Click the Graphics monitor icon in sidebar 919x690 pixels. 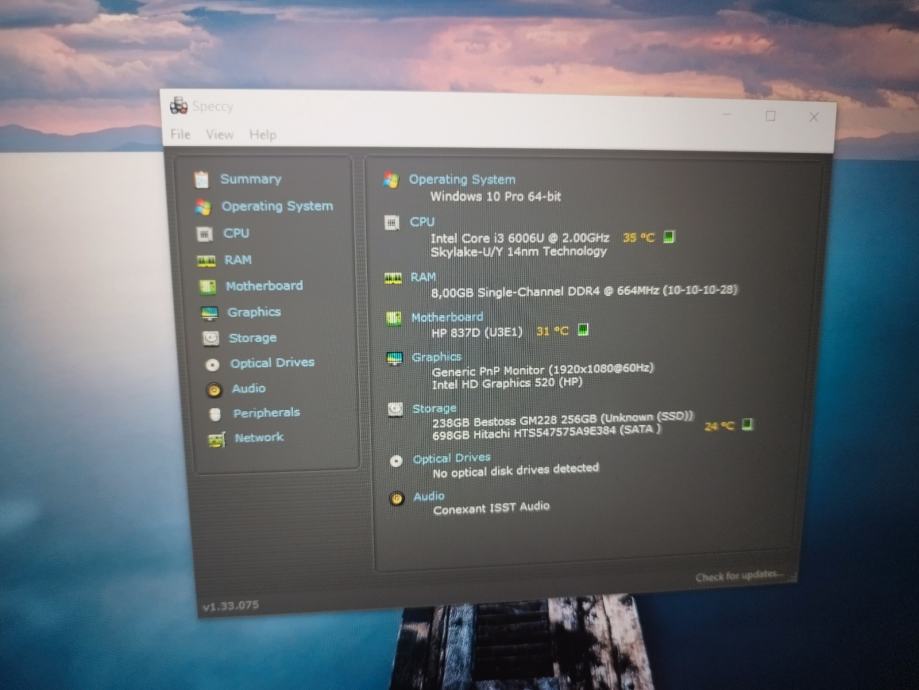[x=209, y=313]
